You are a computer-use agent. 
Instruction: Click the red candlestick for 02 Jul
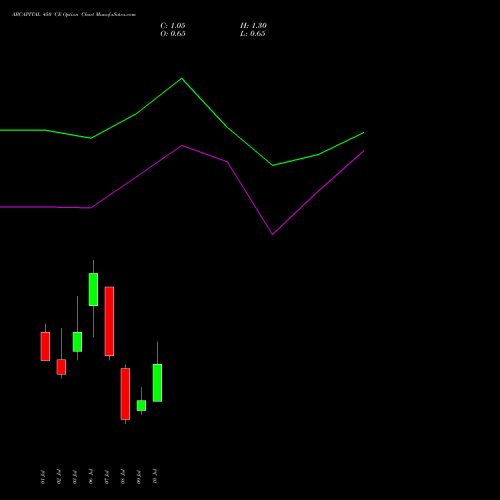61,367
